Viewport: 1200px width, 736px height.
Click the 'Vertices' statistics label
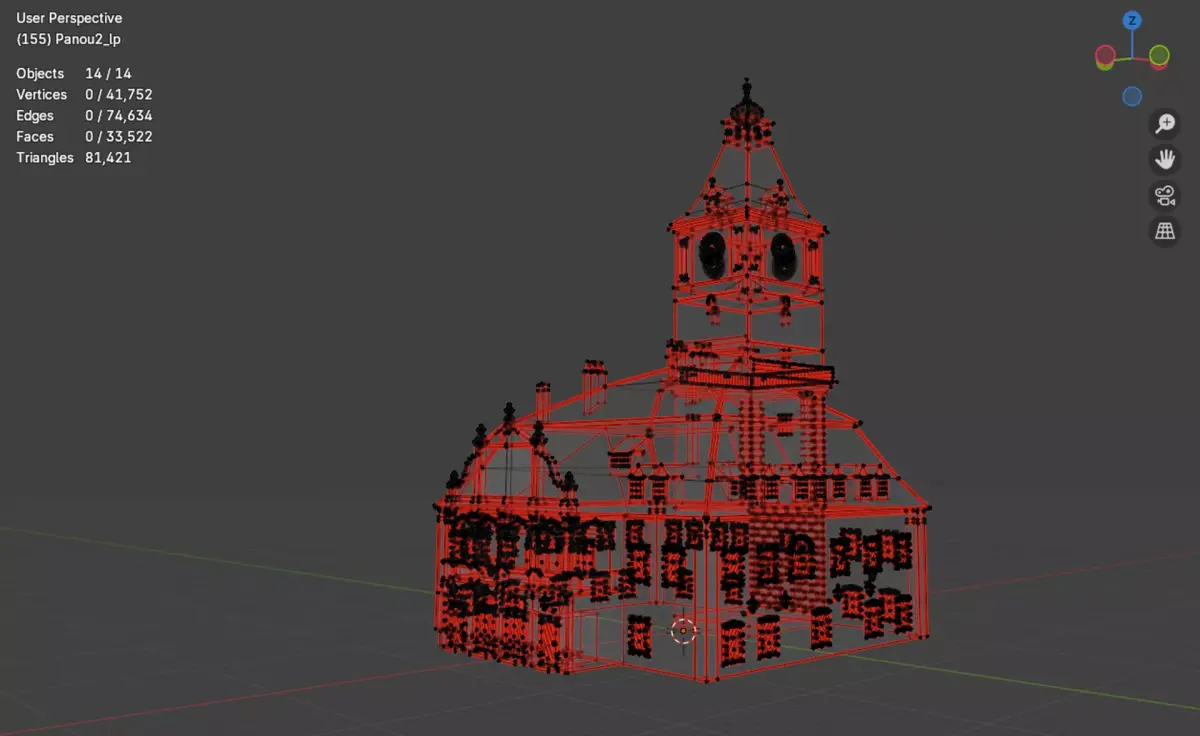click(x=42, y=94)
